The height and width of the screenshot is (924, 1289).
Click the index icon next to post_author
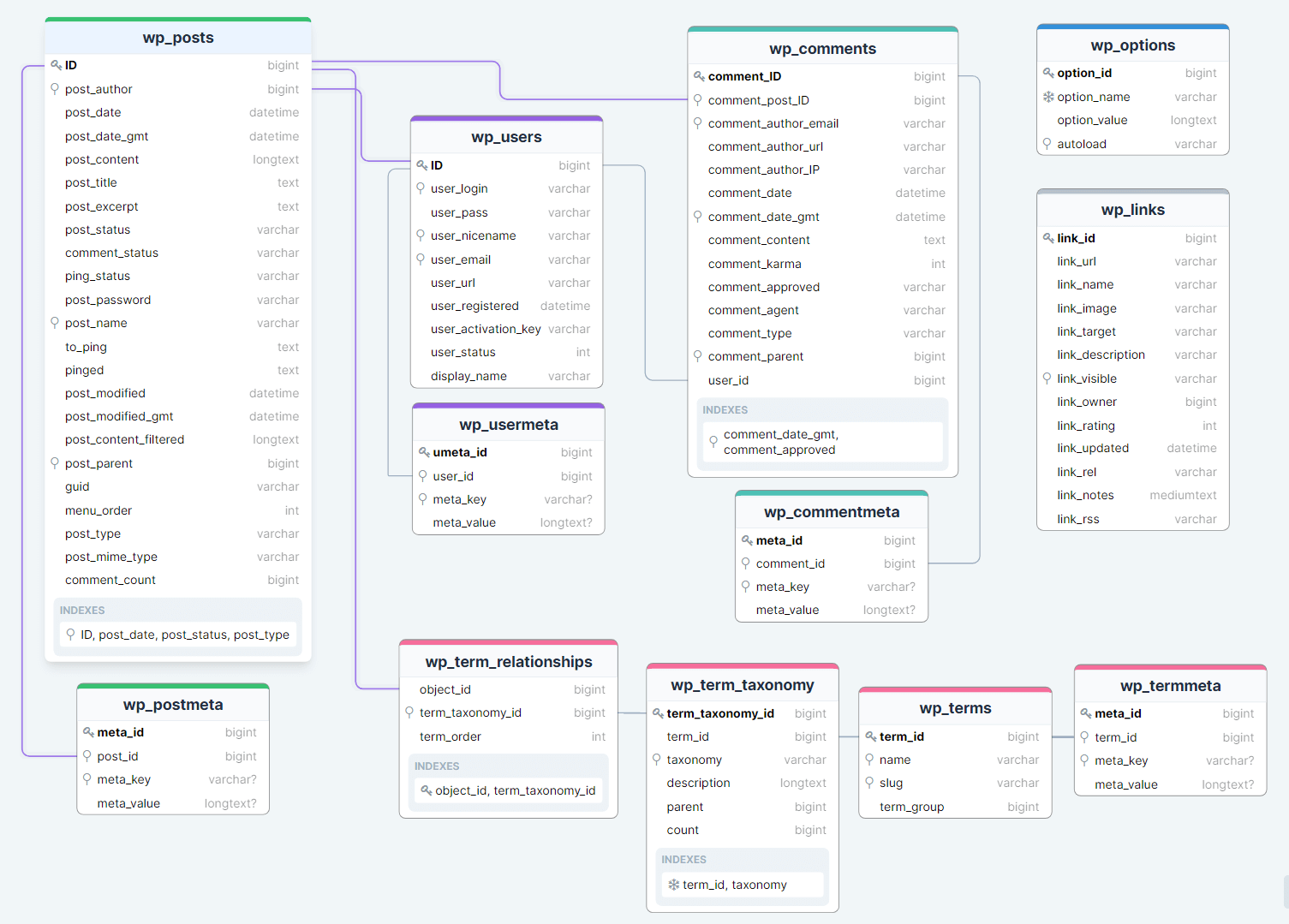(x=55, y=89)
